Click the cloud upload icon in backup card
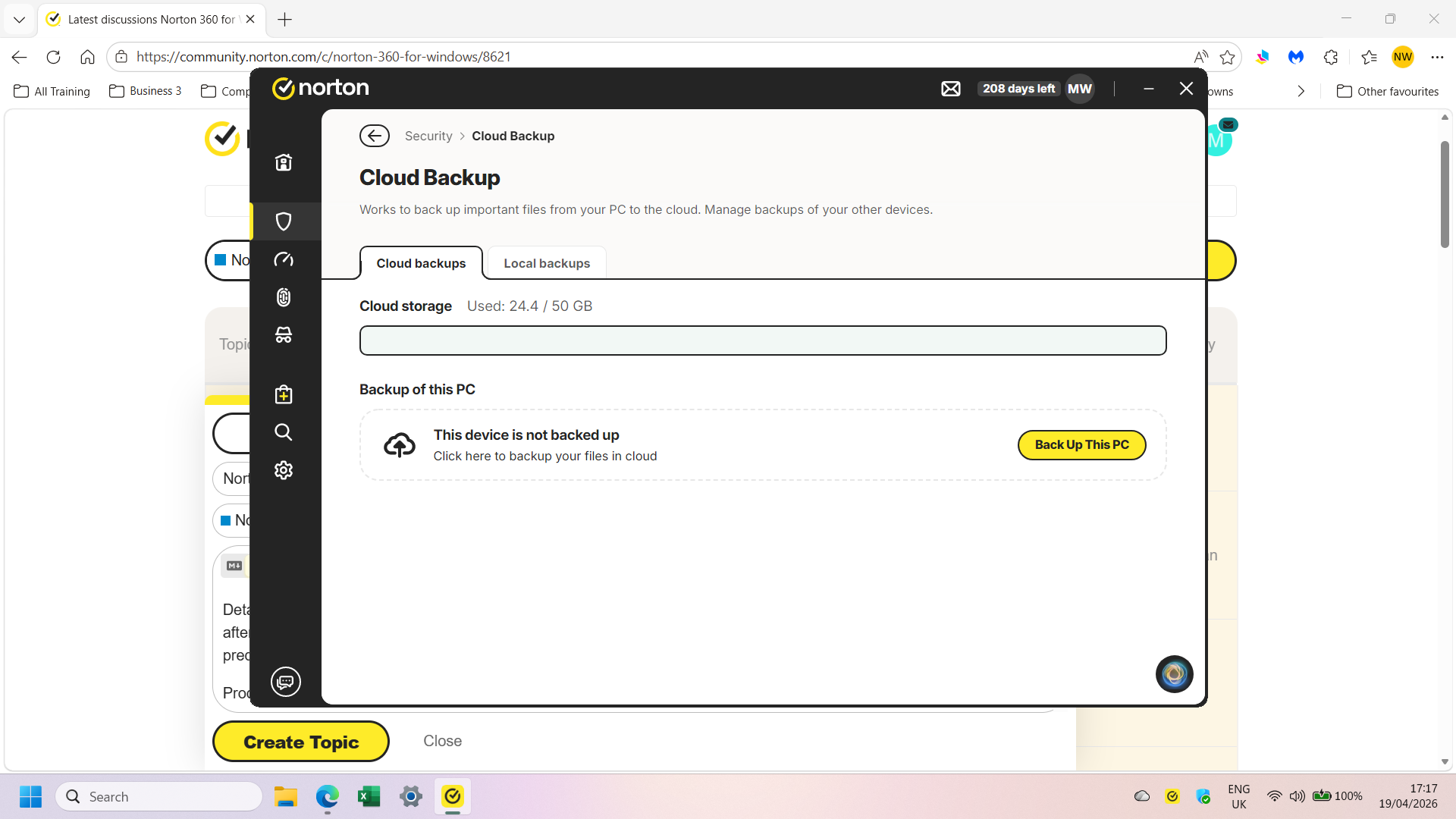The image size is (1456, 819). [x=400, y=445]
